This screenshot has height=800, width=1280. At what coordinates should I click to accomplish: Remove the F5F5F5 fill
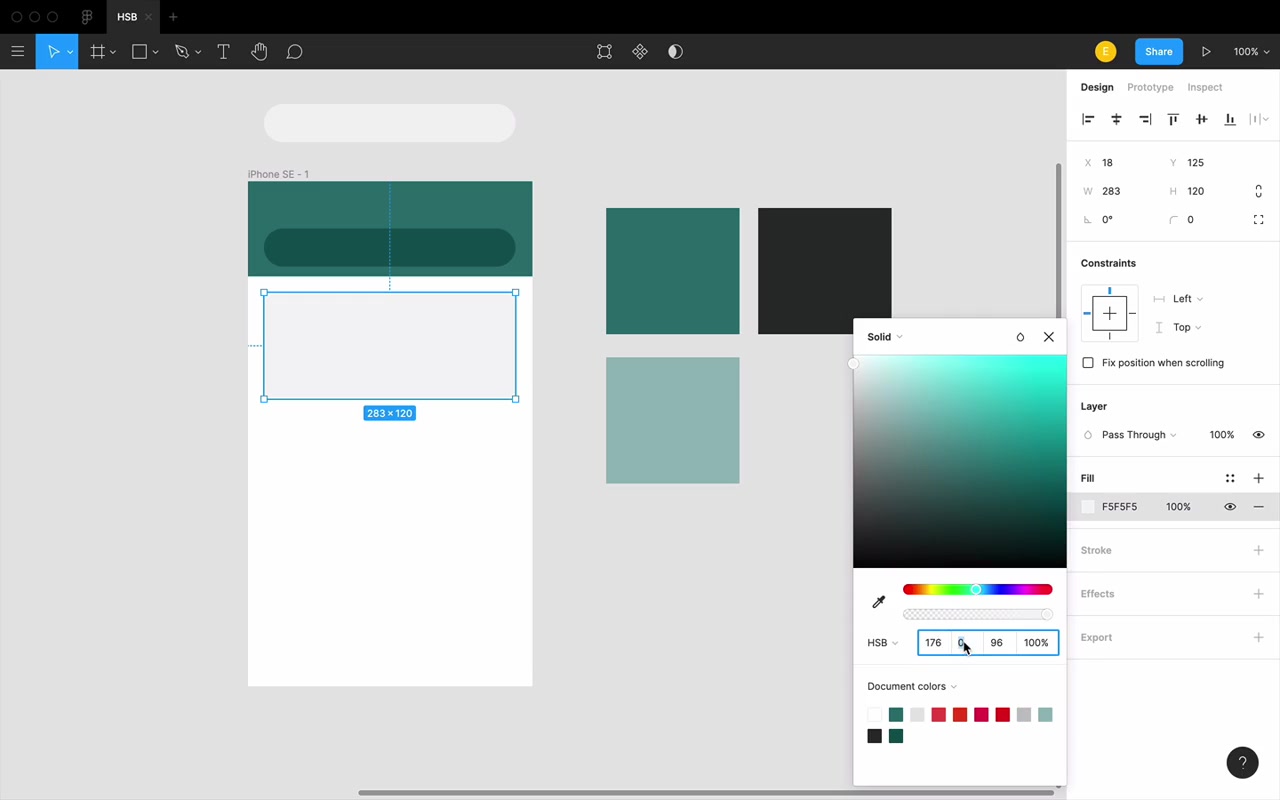1258,507
